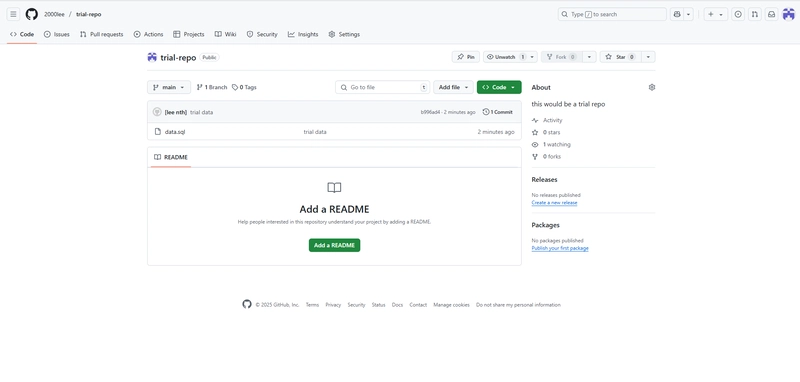
Task: Follow the Create a new release link
Action: pyautogui.click(x=554, y=202)
